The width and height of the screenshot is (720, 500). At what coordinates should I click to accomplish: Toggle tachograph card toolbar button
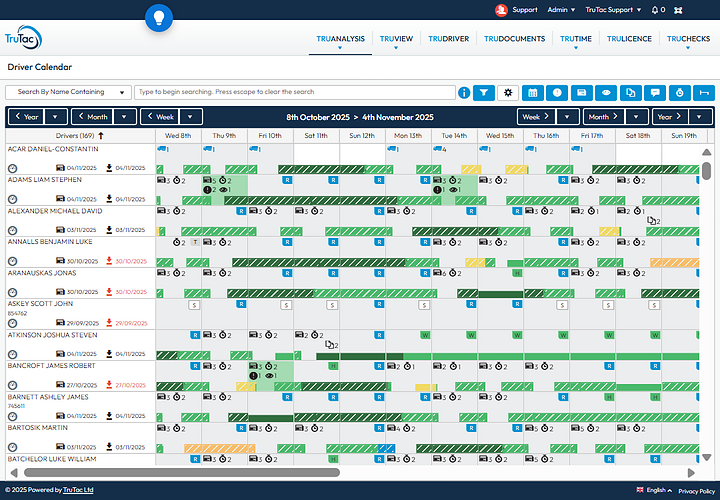581,93
